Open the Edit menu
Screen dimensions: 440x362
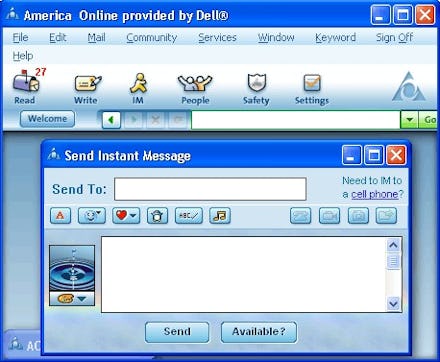58,37
